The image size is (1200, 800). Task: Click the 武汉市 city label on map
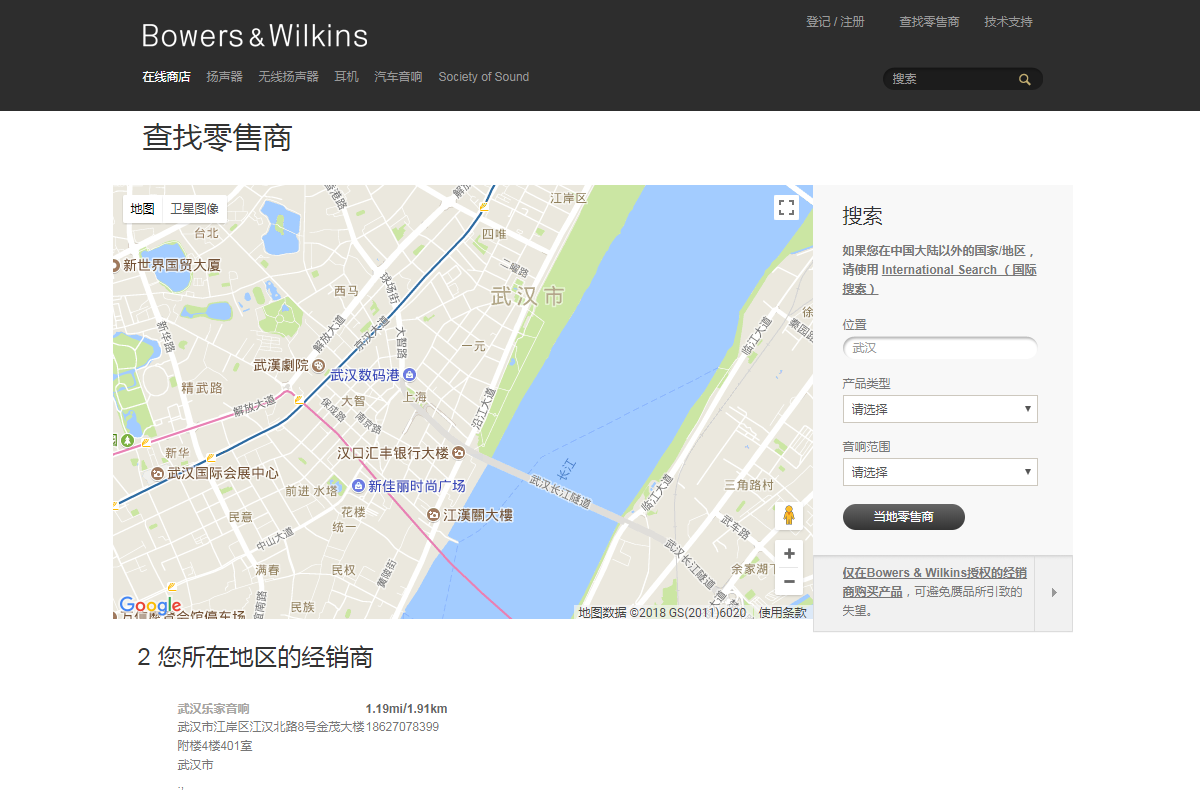[x=528, y=296]
